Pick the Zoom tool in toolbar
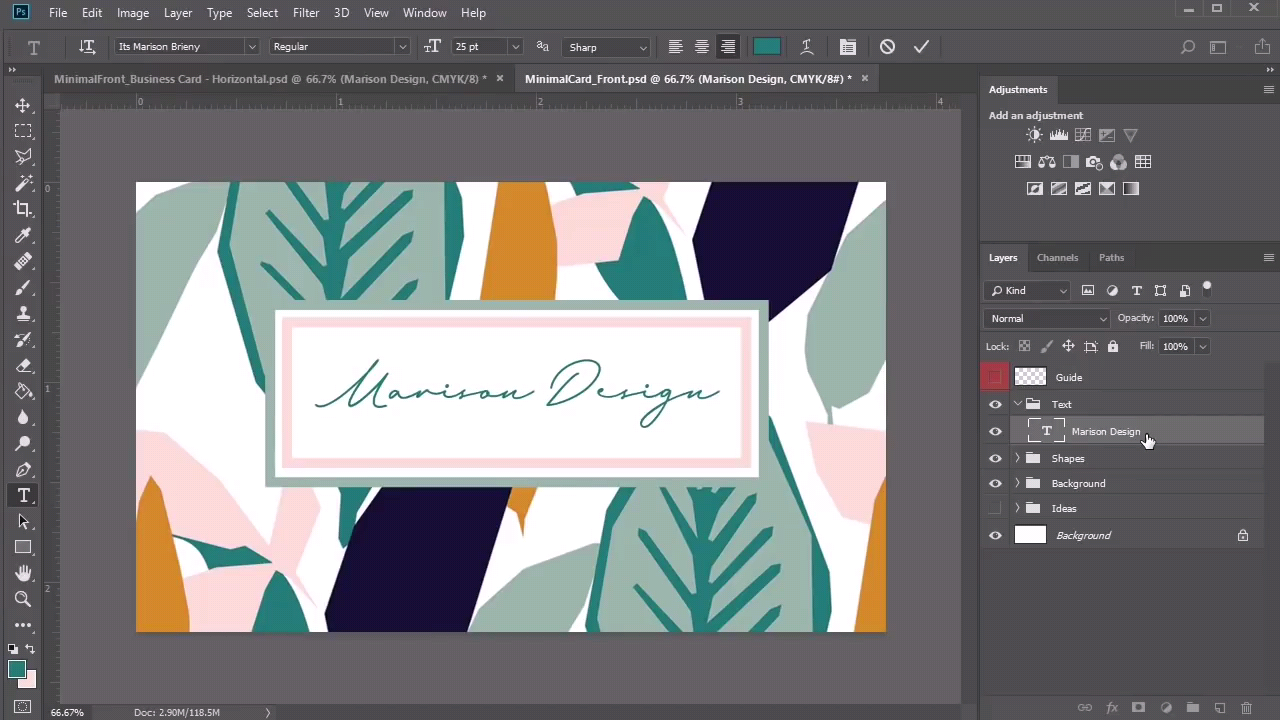This screenshot has width=1280, height=720. tap(23, 599)
